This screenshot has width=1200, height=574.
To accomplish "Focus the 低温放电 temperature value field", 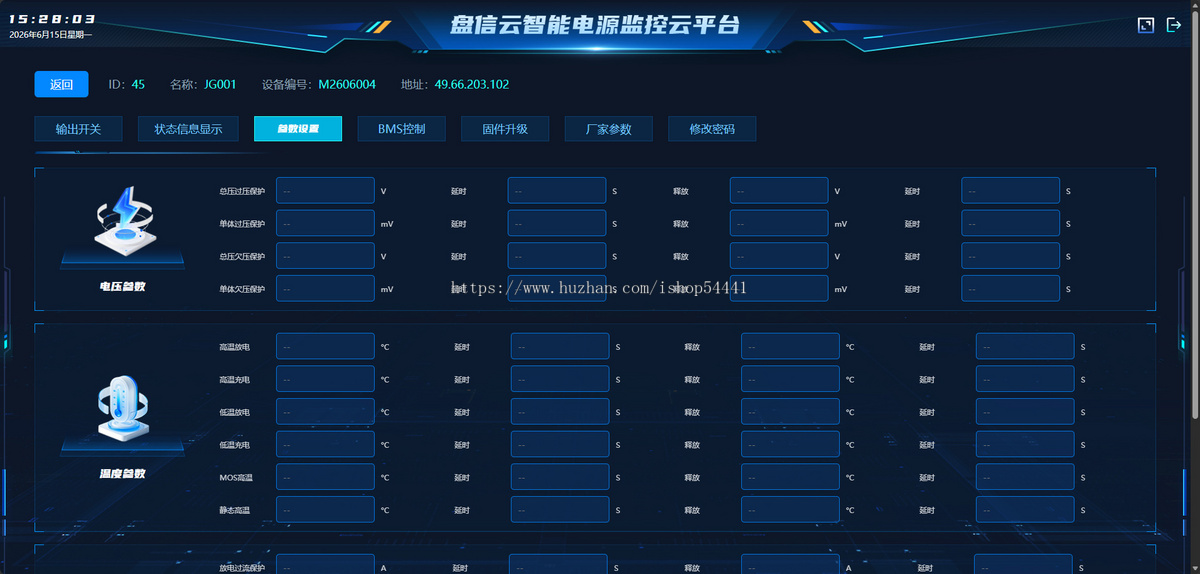I will click(325, 411).
